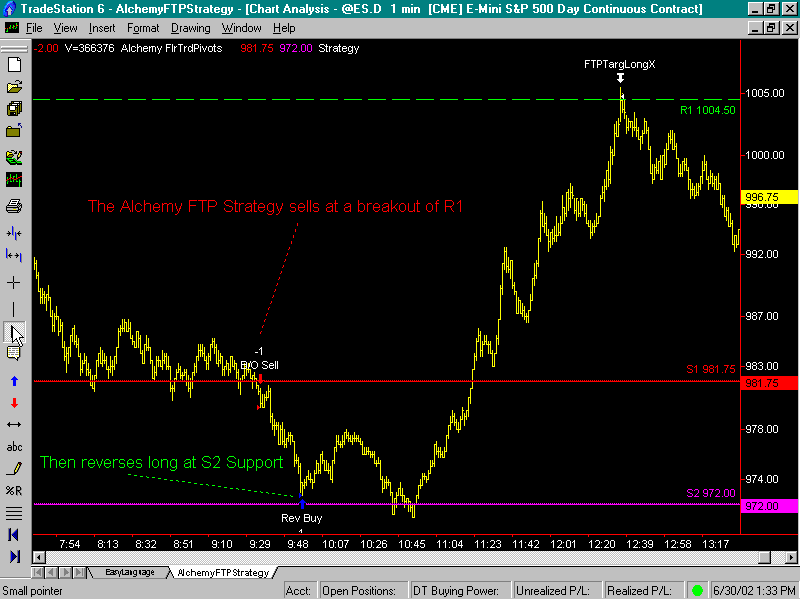Click the DT Buying Power status field
The image size is (800, 600).
[461, 591]
